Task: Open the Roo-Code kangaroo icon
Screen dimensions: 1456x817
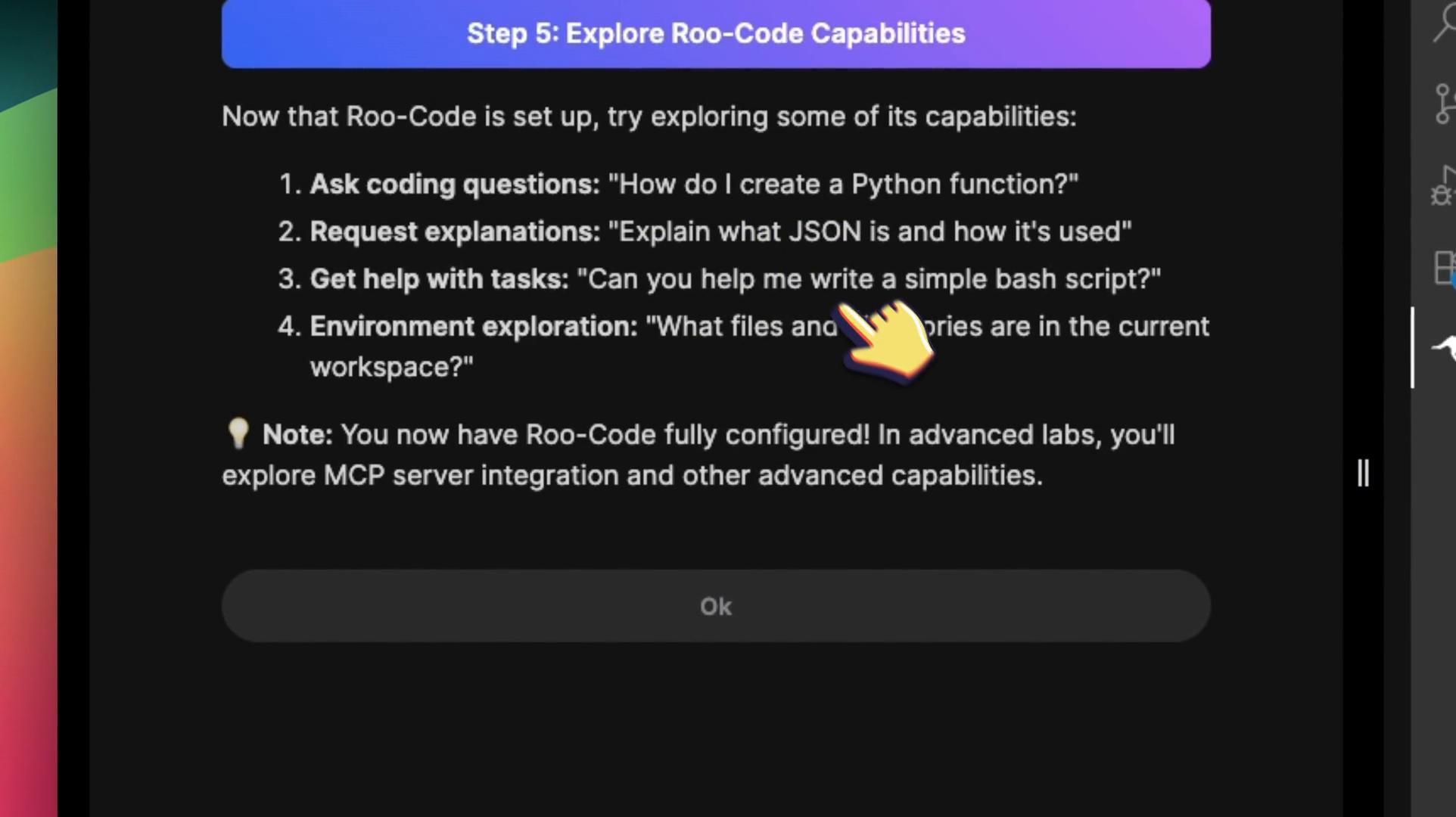Action: [1444, 348]
